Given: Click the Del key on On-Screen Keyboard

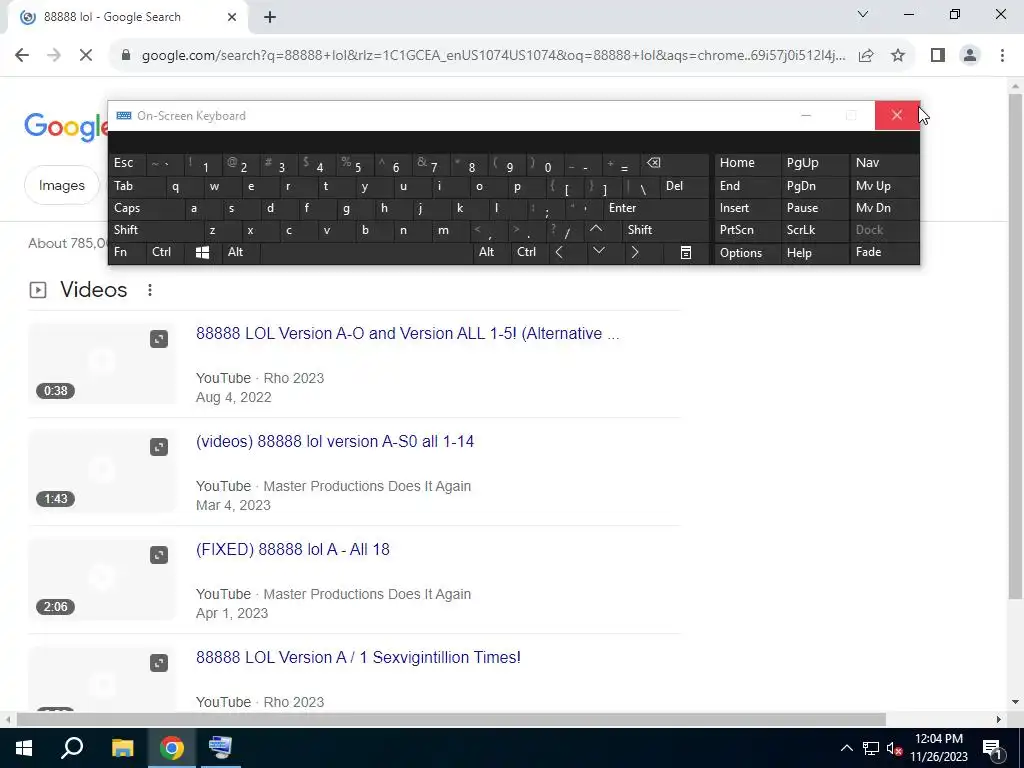Looking at the screenshot, I should point(684,186).
